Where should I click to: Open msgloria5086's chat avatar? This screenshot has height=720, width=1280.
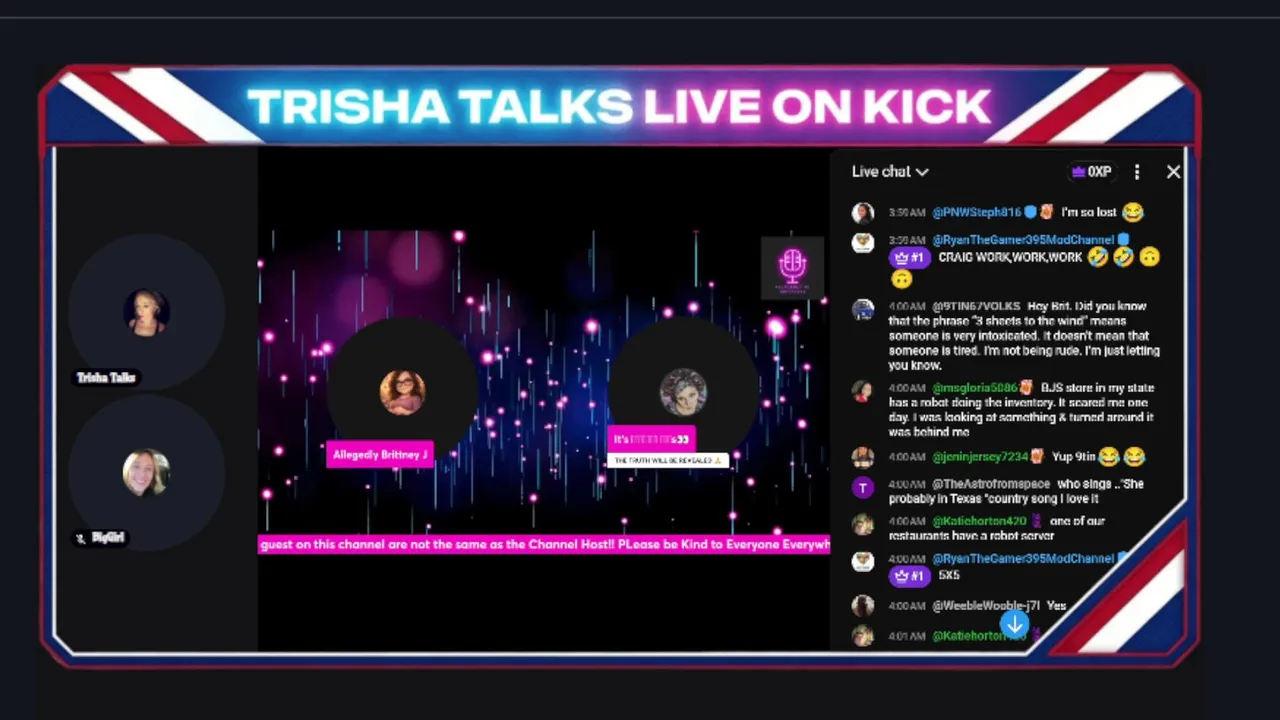pyautogui.click(x=863, y=391)
